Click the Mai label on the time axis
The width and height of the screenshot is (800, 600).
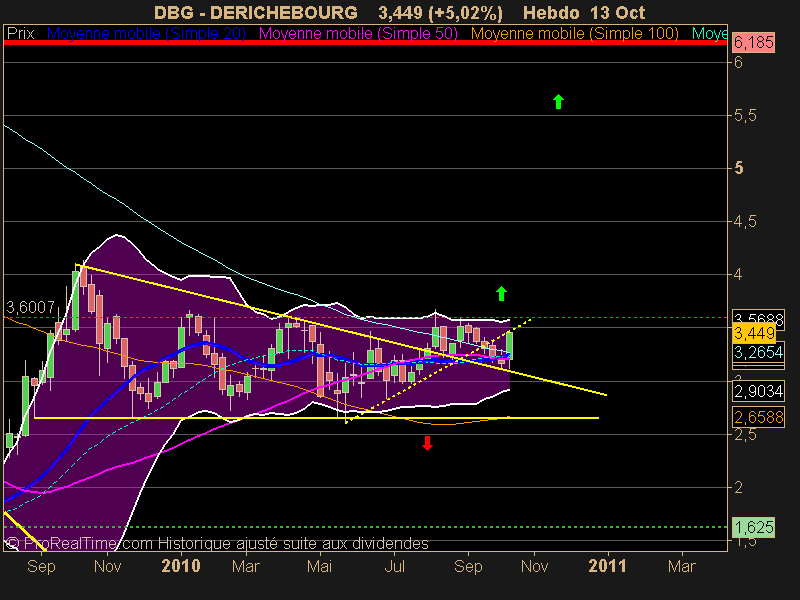coord(319,566)
